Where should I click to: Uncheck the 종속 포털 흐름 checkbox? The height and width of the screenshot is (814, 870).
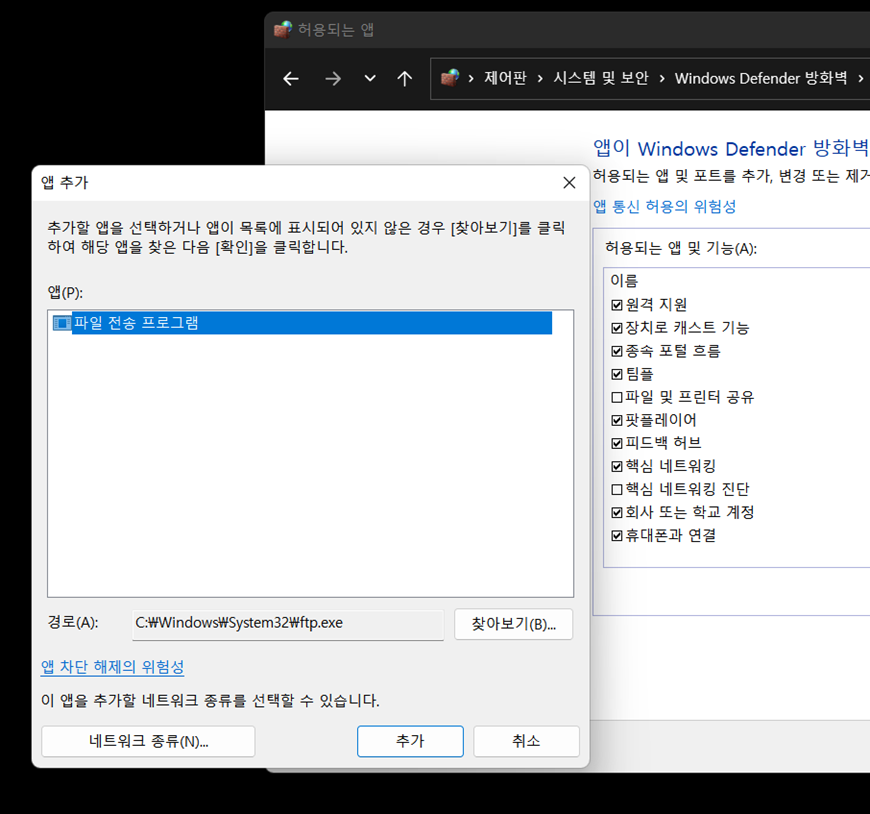coord(616,351)
